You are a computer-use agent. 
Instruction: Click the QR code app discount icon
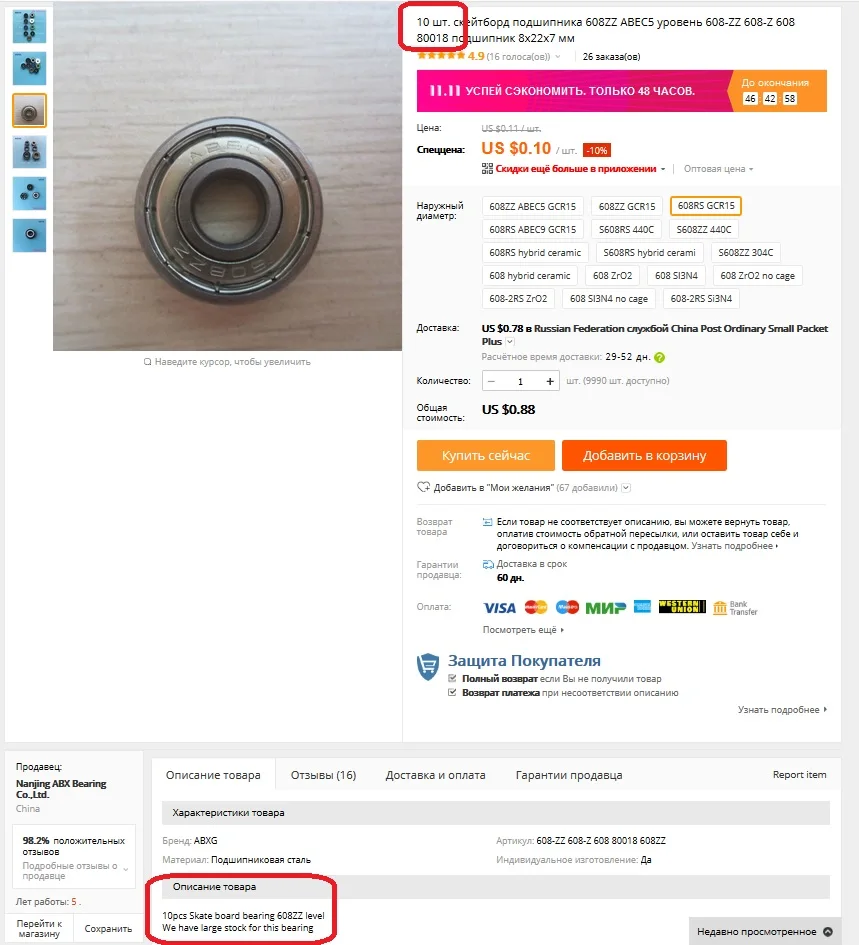[x=487, y=169]
